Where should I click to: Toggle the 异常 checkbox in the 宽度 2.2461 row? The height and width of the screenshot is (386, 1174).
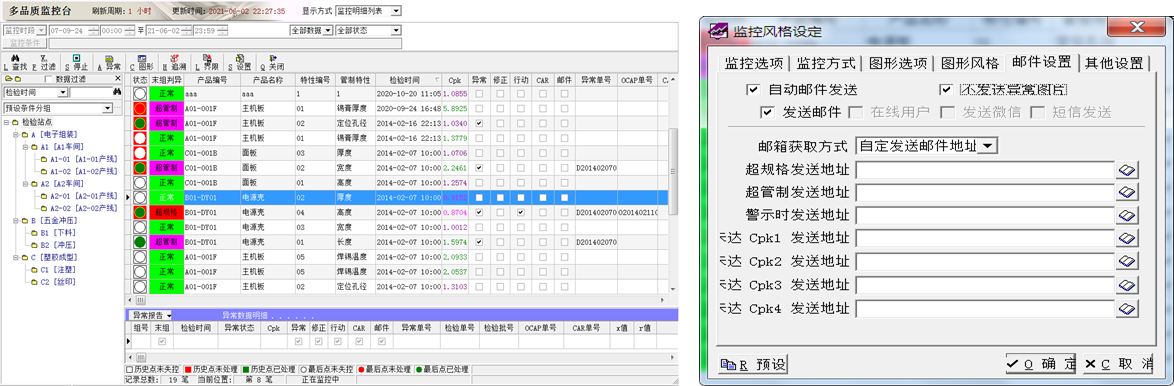coord(479,168)
